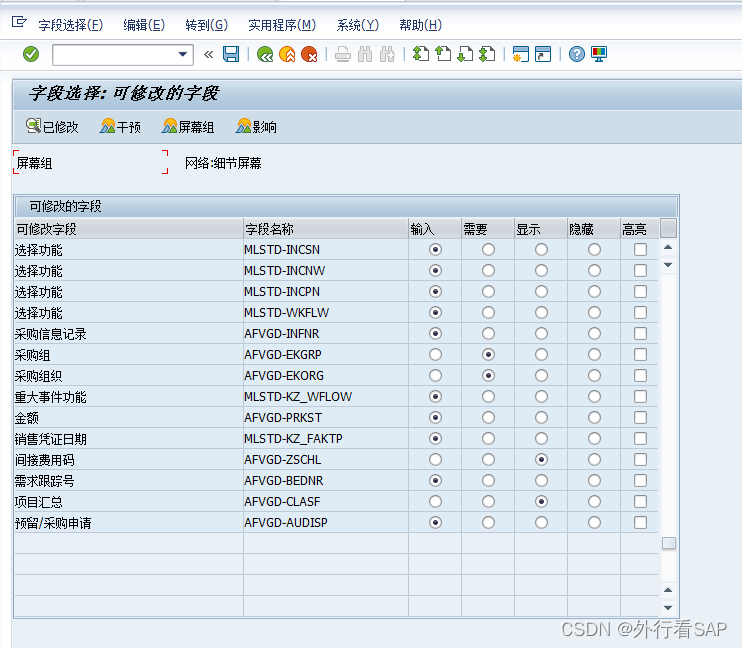Open the 转到(G) menu

coord(206,25)
